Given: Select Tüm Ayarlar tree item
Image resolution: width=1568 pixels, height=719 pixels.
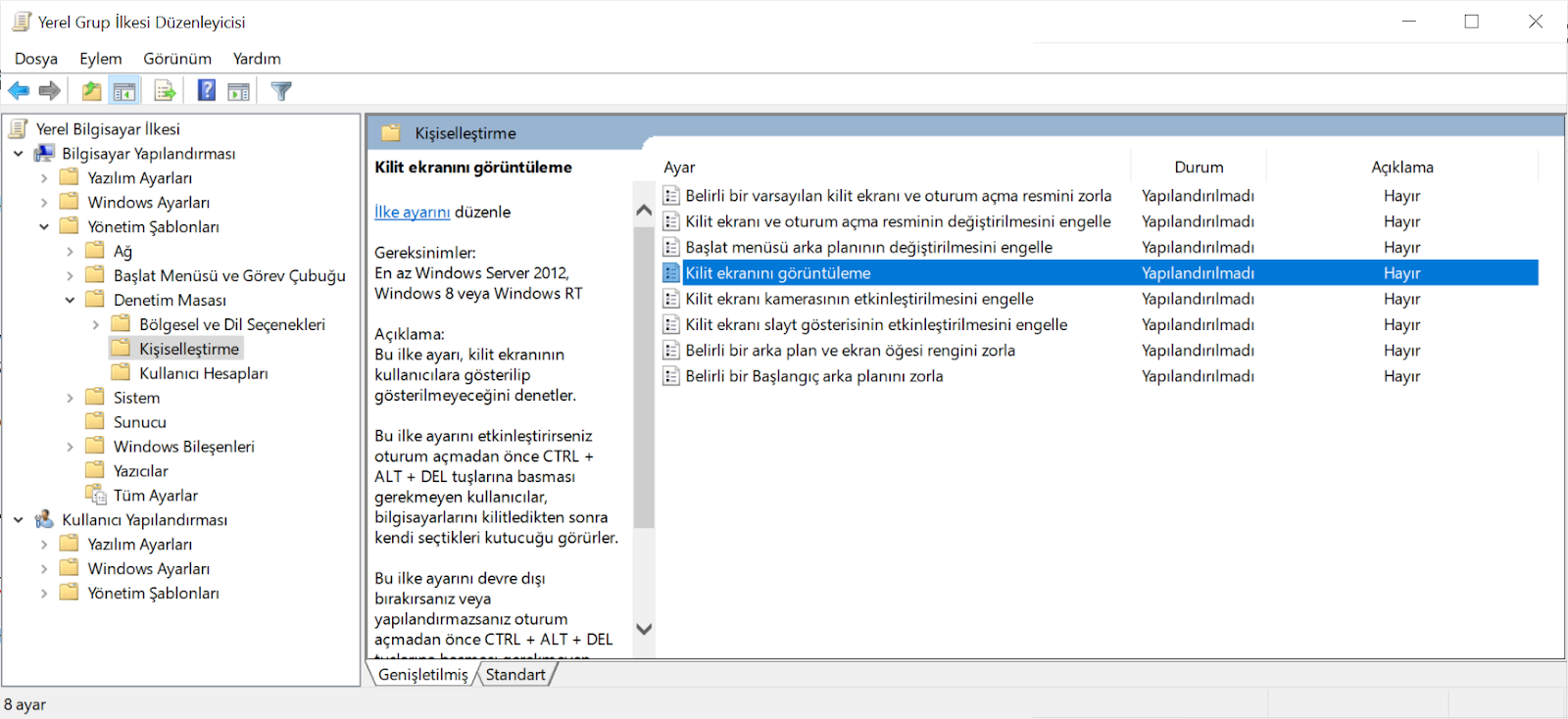Looking at the screenshot, I should point(156,495).
